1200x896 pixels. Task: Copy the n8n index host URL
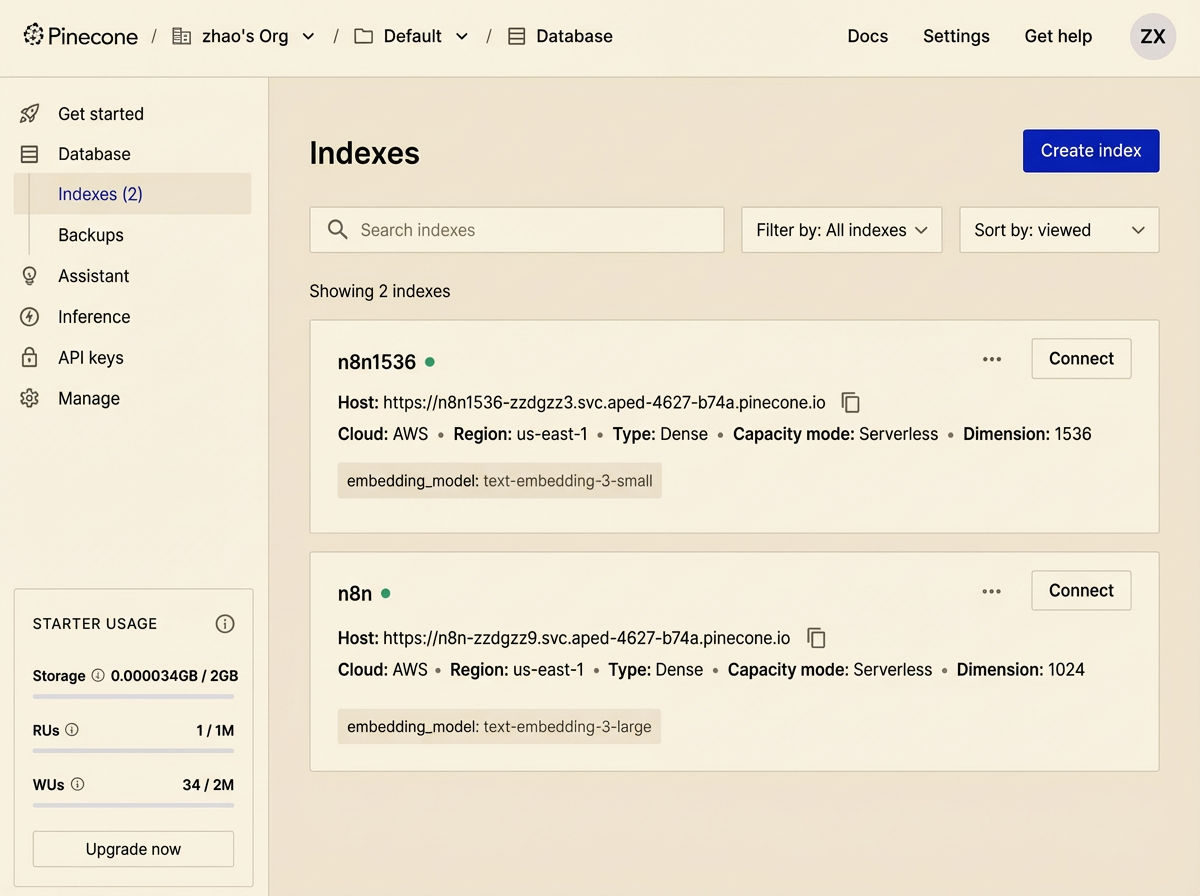click(x=816, y=638)
